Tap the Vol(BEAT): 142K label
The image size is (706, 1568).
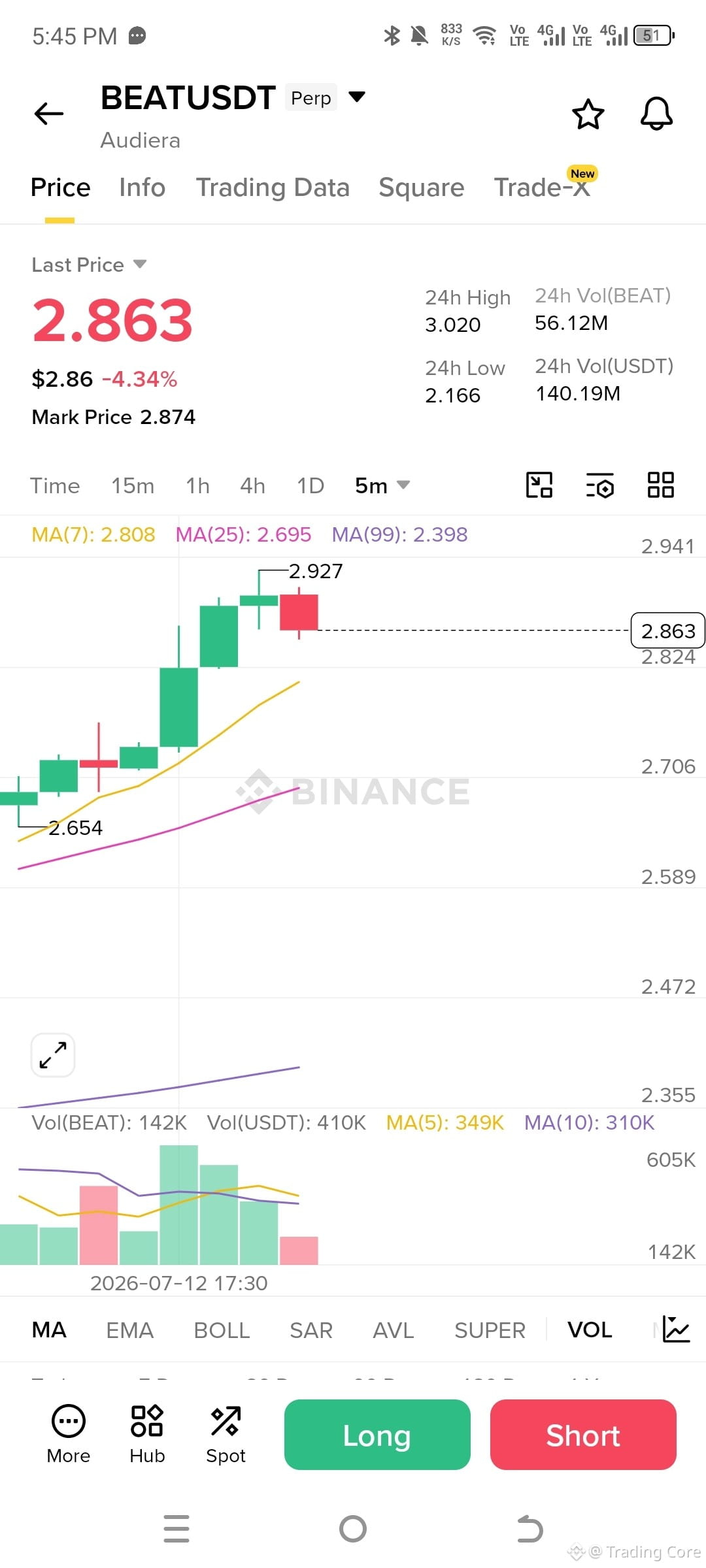point(109,1122)
